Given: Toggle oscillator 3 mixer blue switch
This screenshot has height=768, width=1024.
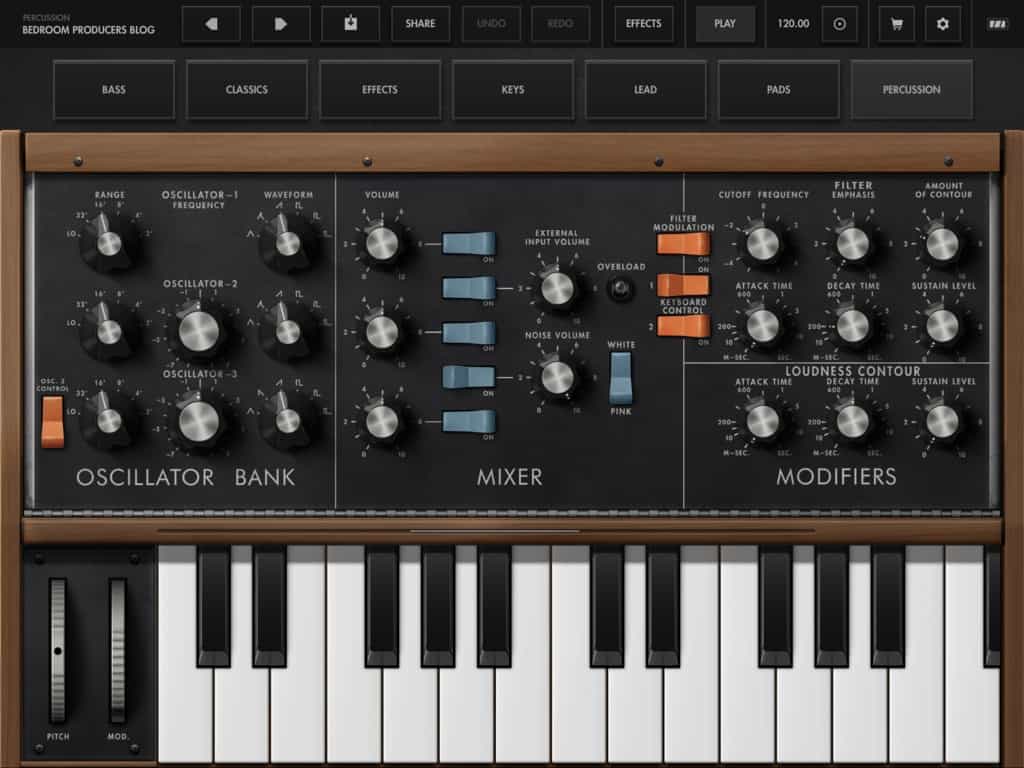Looking at the screenshot, I should click(469, 422).
